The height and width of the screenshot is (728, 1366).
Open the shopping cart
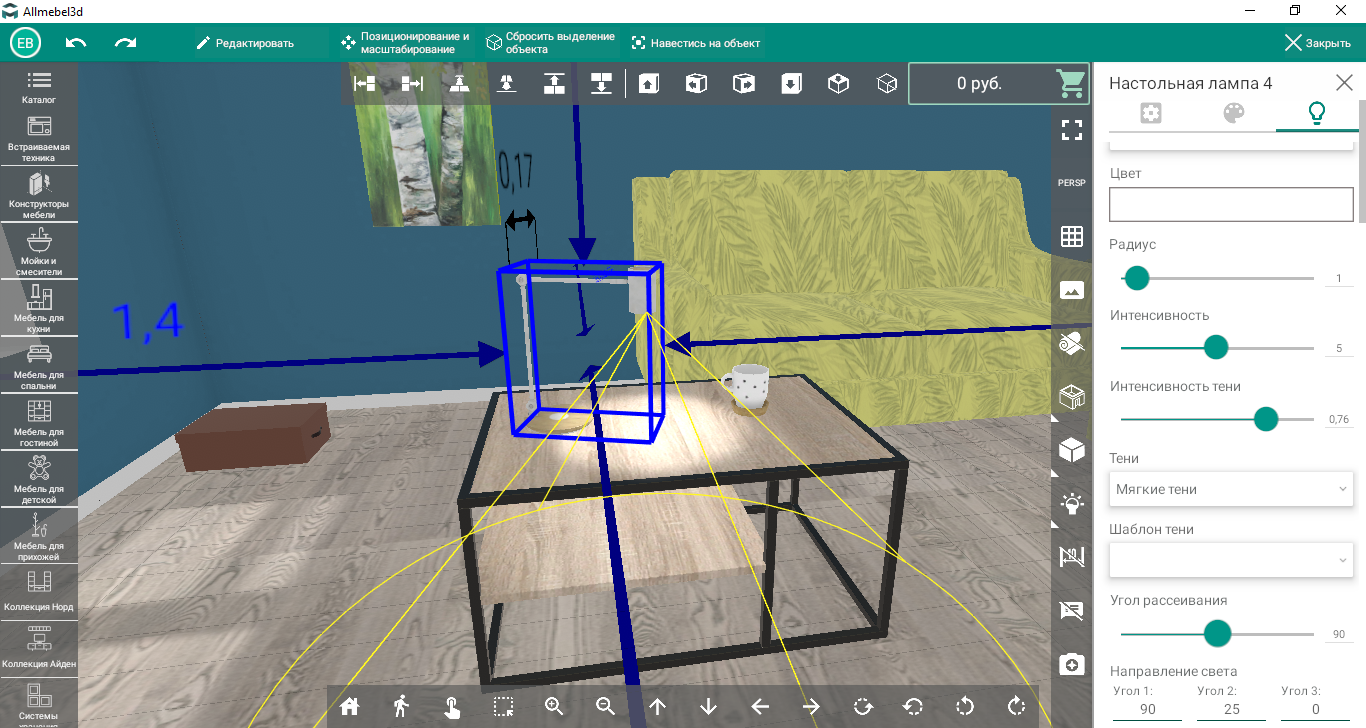[x=1071, y=83]
